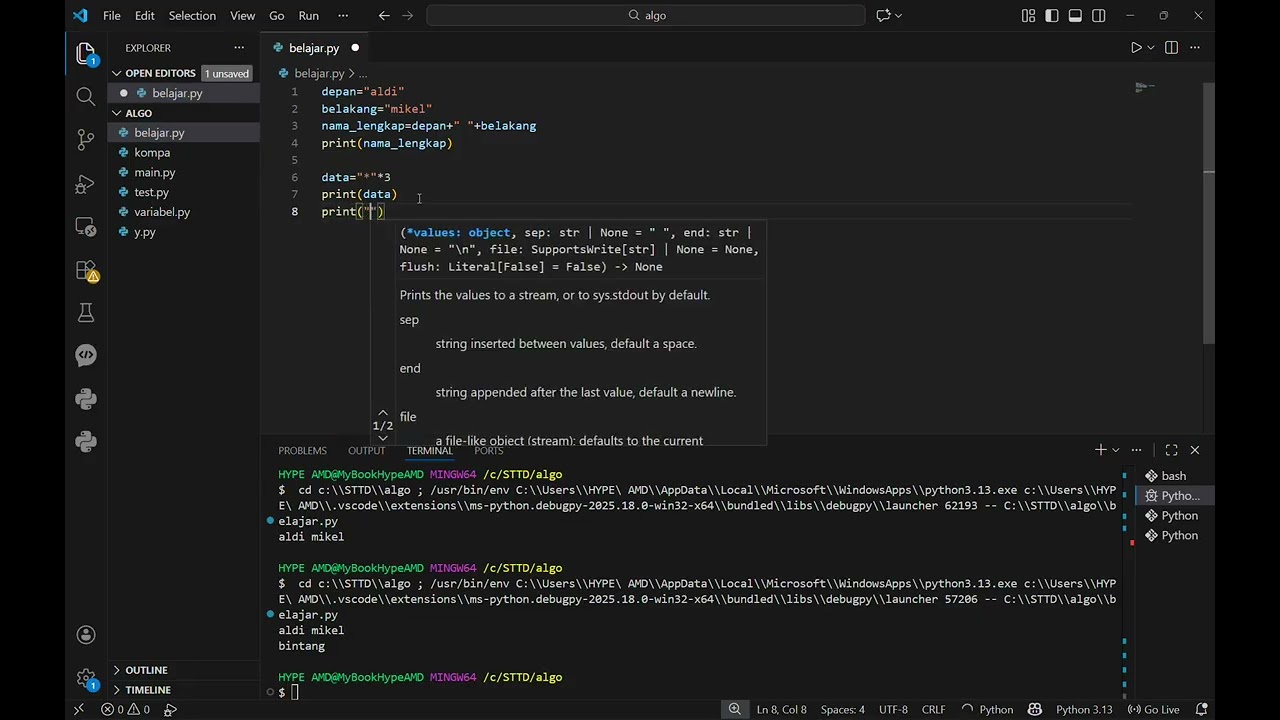This screenshot has height=720, width=1280.
Task: Open the Testing flask view
Action: point(86,314)
